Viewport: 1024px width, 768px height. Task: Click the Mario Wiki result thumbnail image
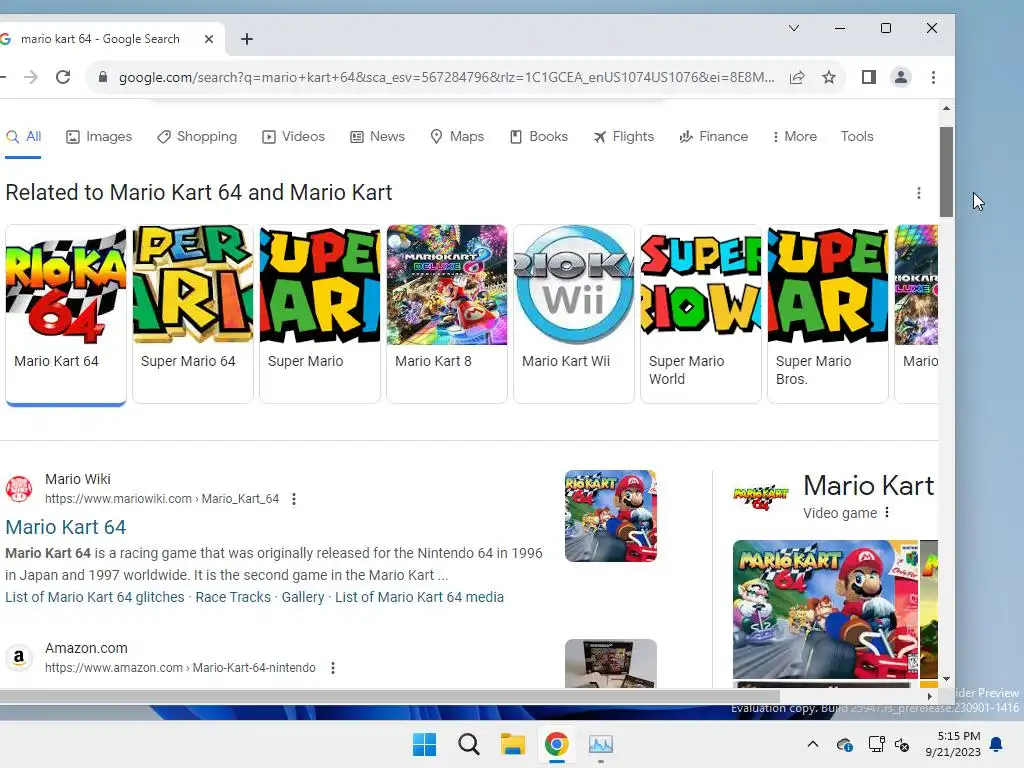coord(611,516)
